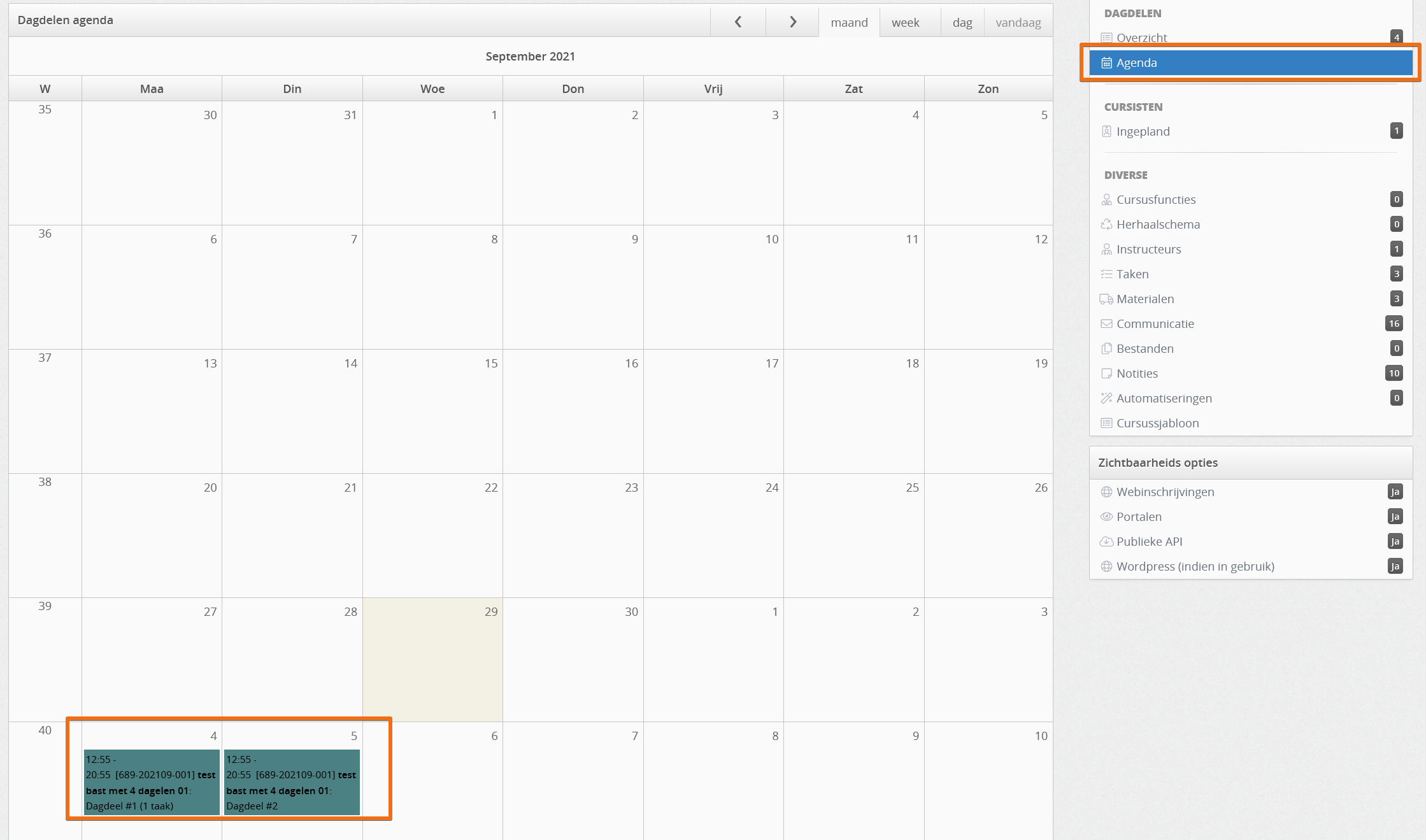Select the maand view tab
Image resolution: width=1426 pixels, height=840 pixels.
coord(849,23)
